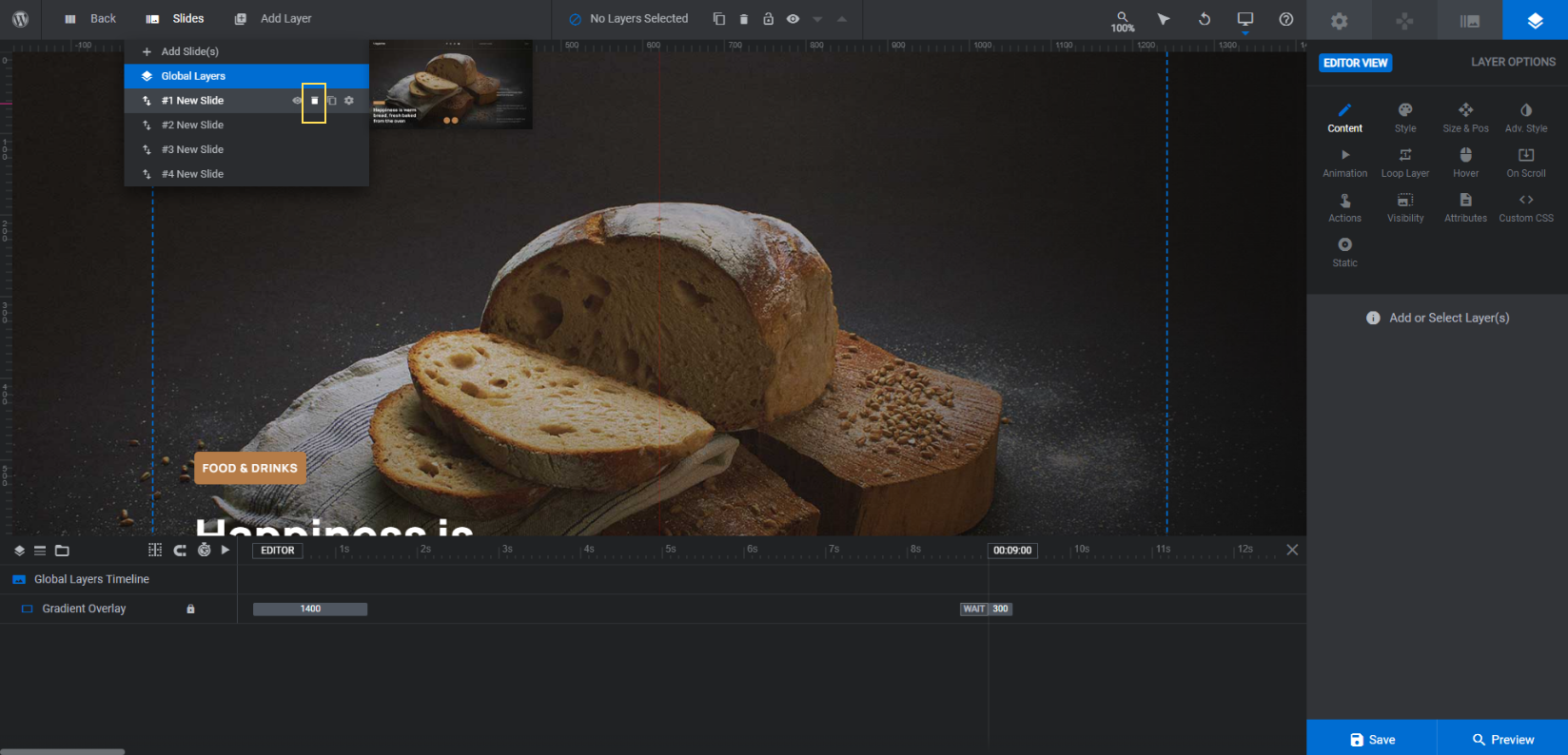1568x755 pixels.
Task: Click the timeline grid selection icon
Action: tap(155, 550)
